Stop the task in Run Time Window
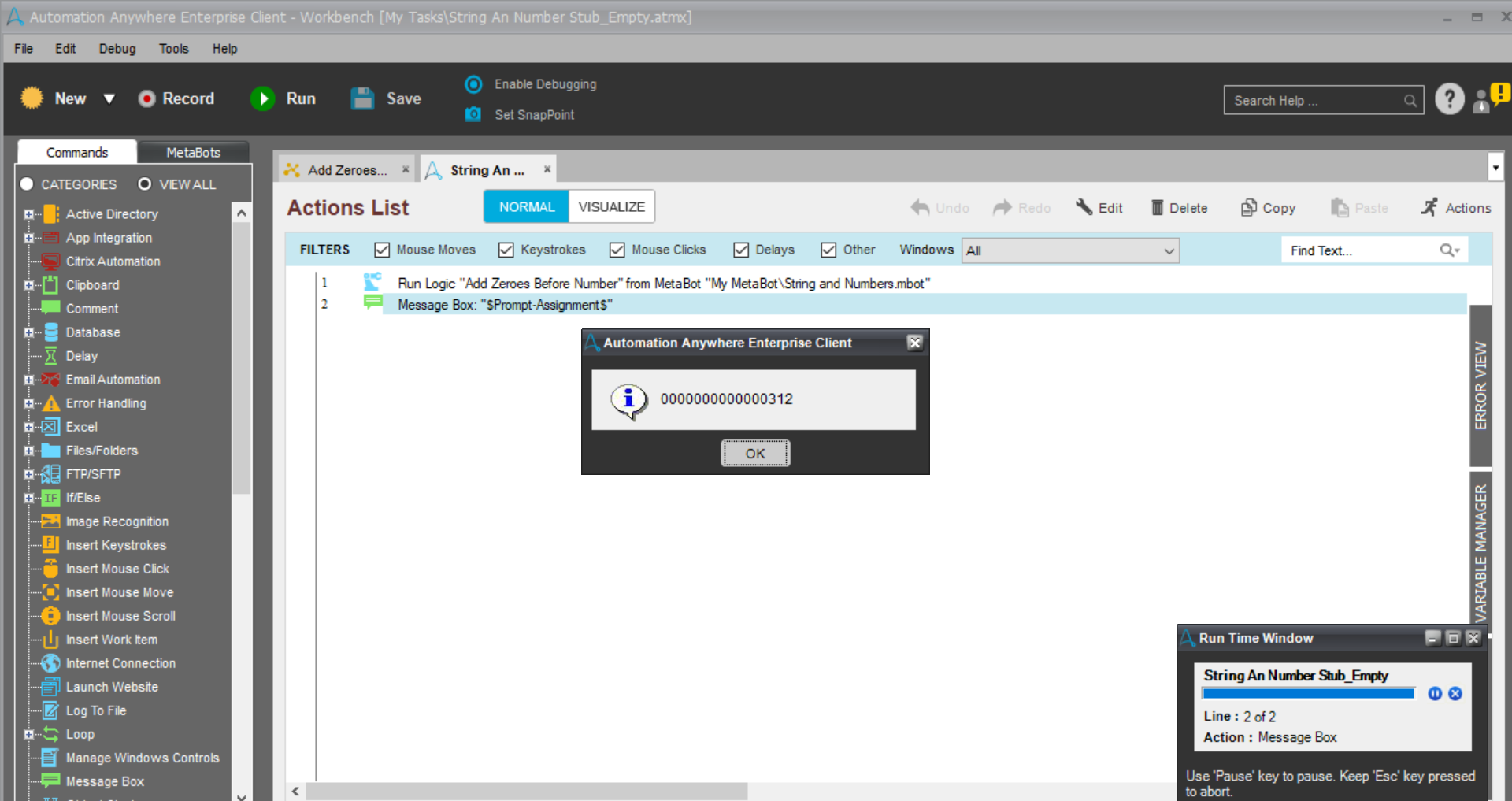Viewport: 1512px width, 801px height. click(1455, 694)
